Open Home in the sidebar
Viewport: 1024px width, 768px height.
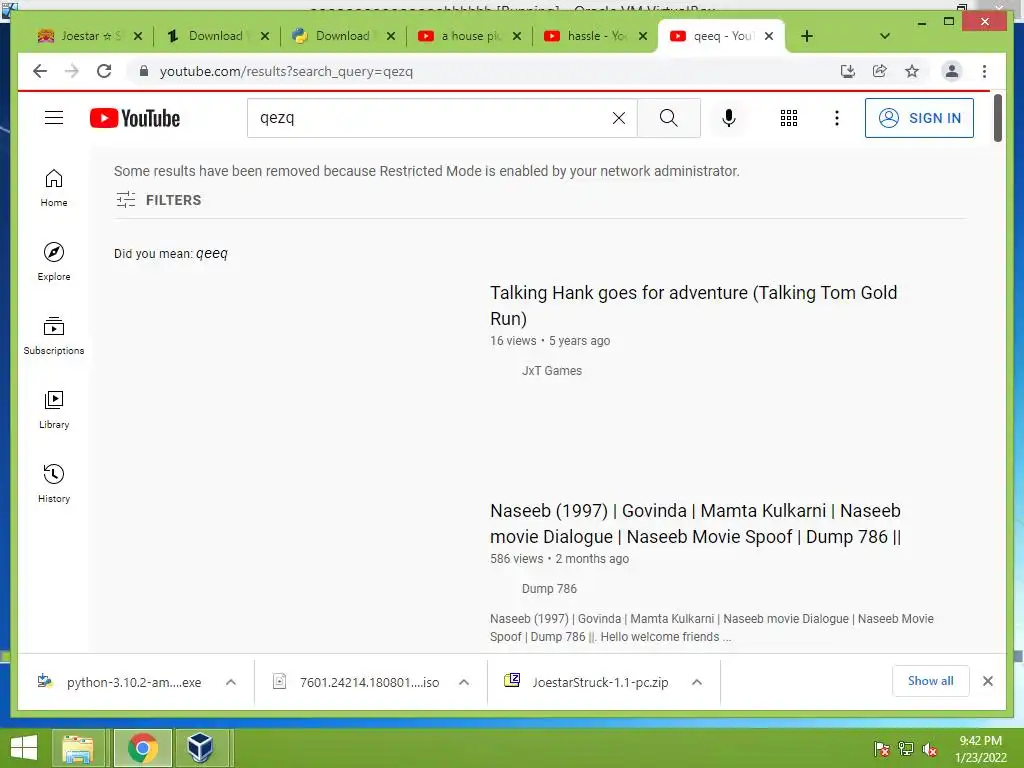54,188
